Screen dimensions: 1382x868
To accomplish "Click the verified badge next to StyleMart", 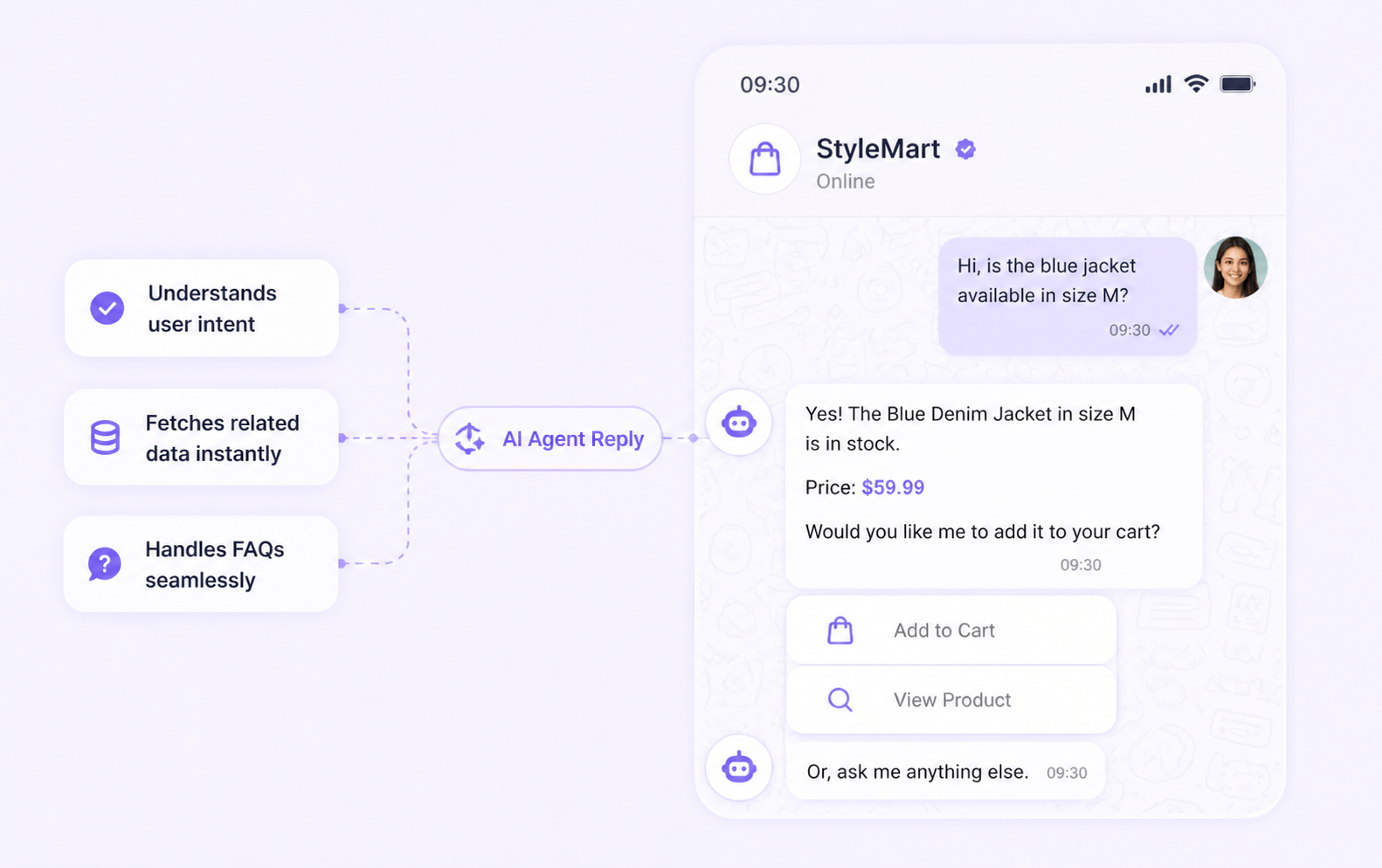I will tap(965, 149).
